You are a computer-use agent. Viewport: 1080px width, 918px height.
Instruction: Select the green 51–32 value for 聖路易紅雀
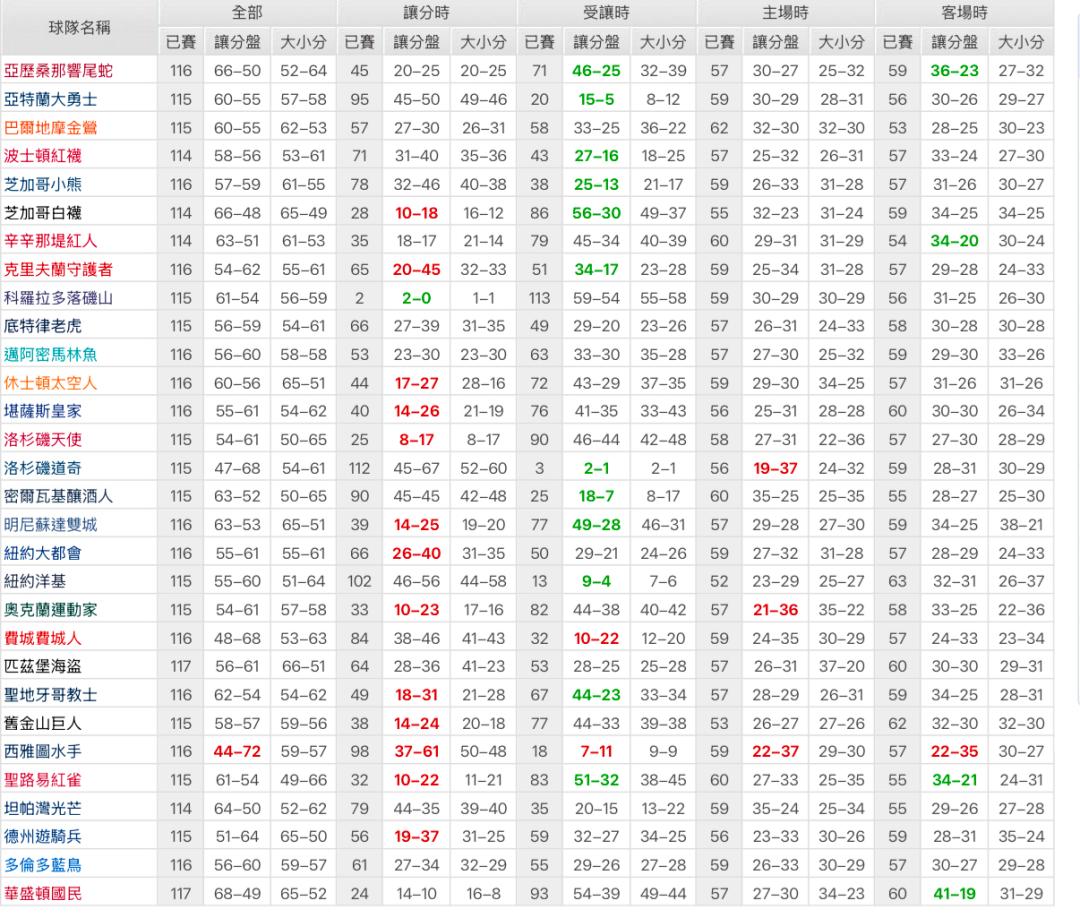pos(596,780)
